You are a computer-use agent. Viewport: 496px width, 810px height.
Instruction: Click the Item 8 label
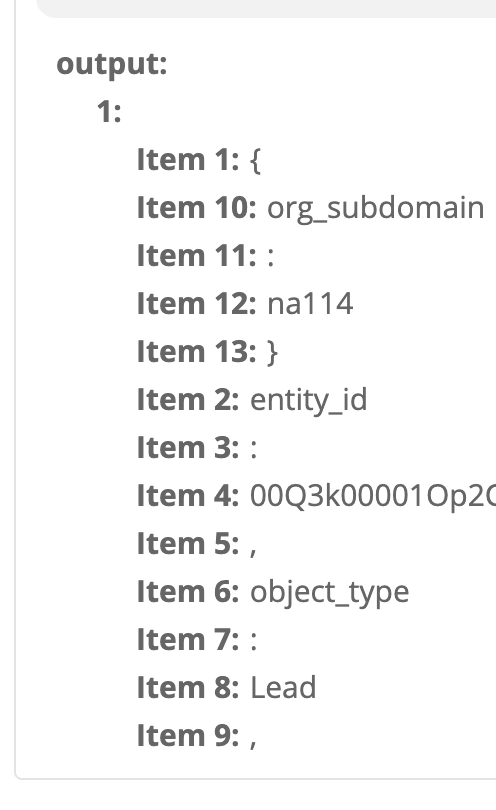point(188,688)
